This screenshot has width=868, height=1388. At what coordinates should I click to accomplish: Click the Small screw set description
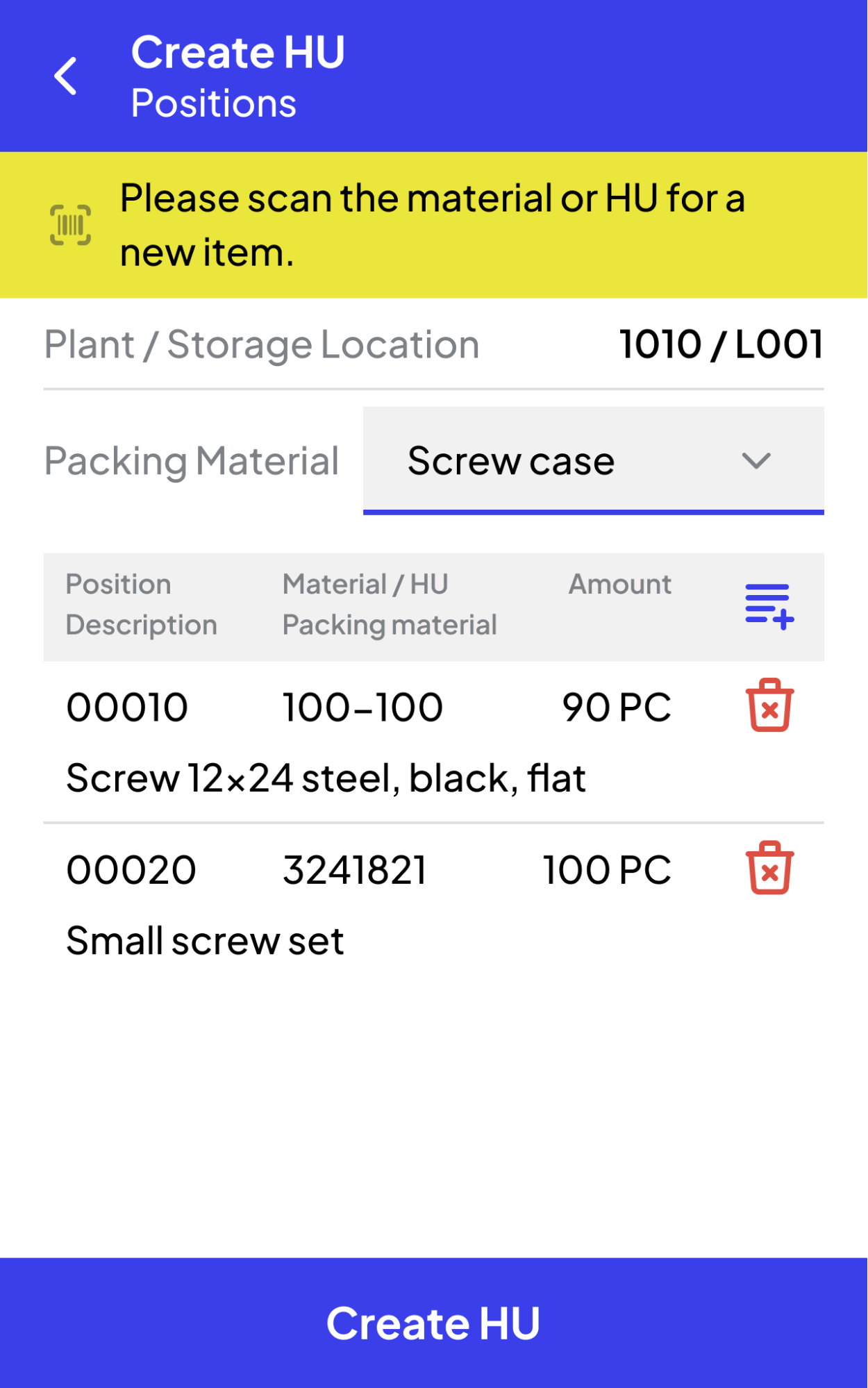pyautogui.click(x=205, y=941)
